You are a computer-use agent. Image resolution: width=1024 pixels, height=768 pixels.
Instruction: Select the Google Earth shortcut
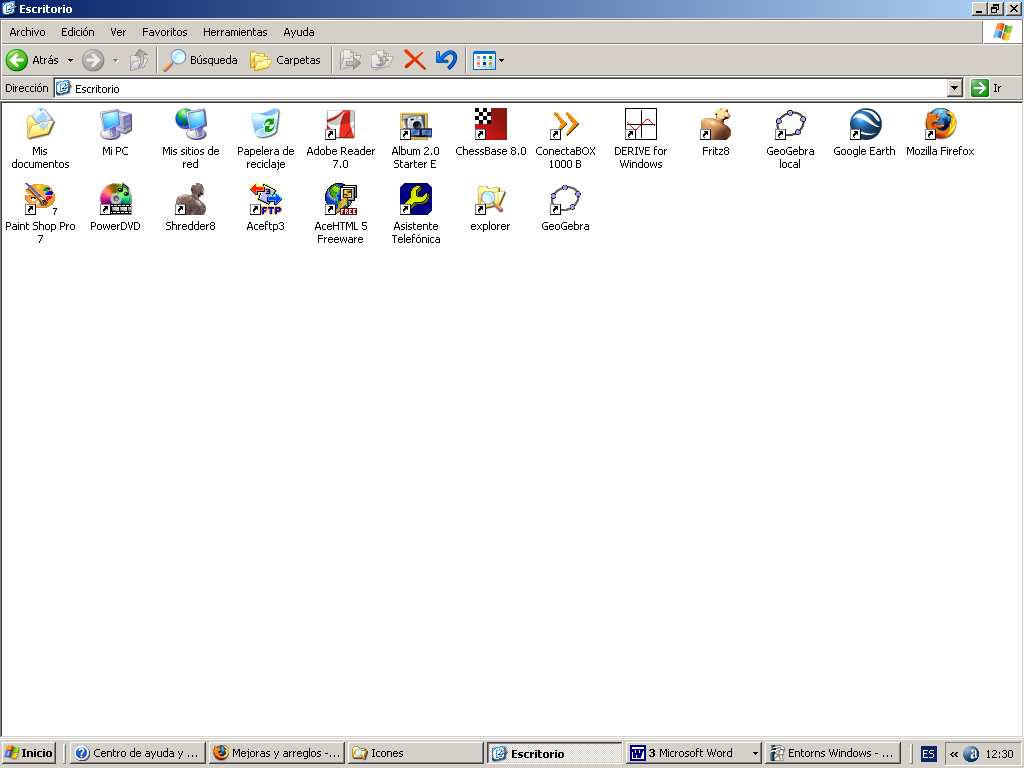(865, 124)
